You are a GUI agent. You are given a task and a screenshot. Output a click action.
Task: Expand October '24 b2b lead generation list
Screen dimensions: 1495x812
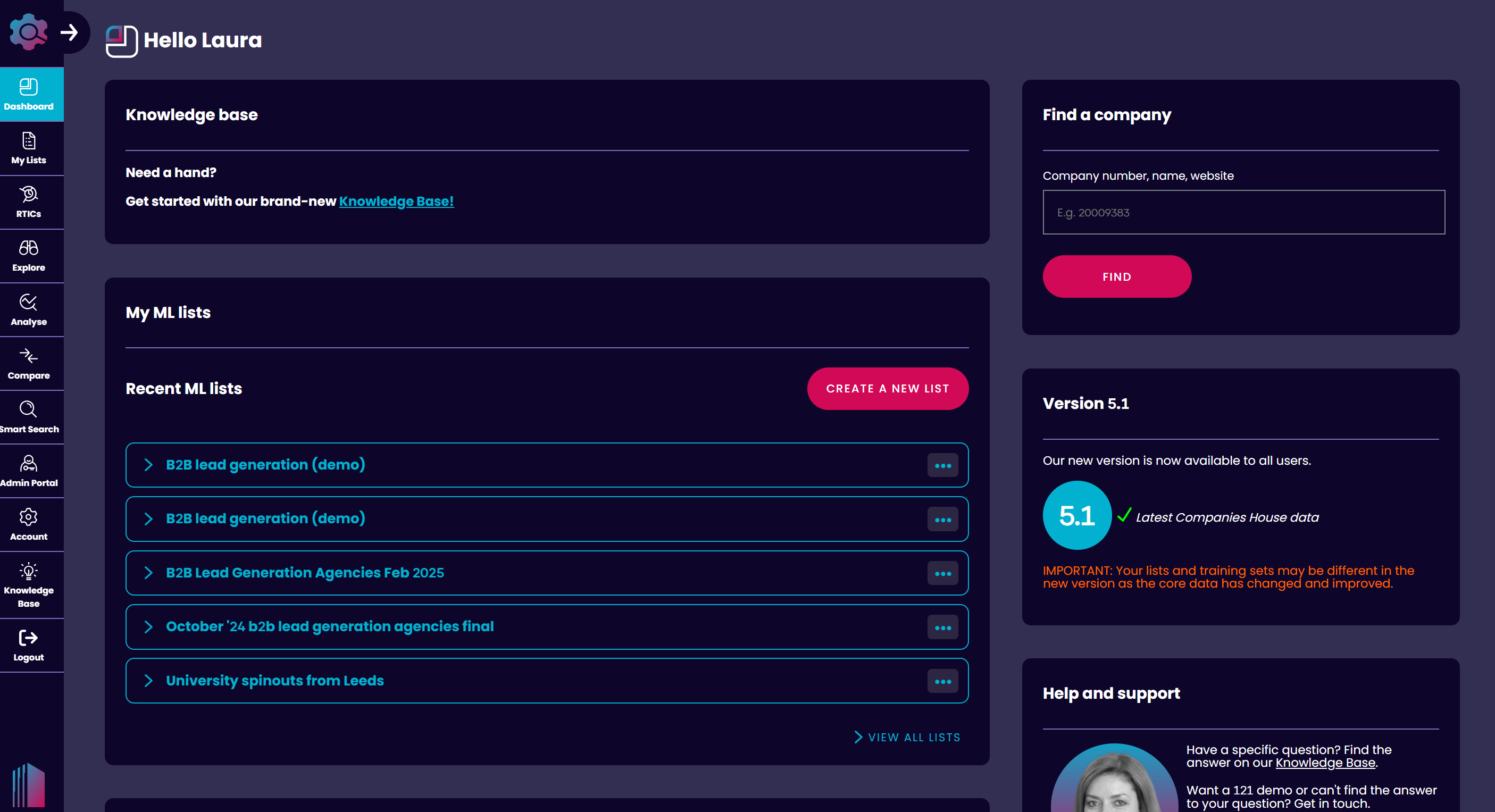click(x=148, y=627)
